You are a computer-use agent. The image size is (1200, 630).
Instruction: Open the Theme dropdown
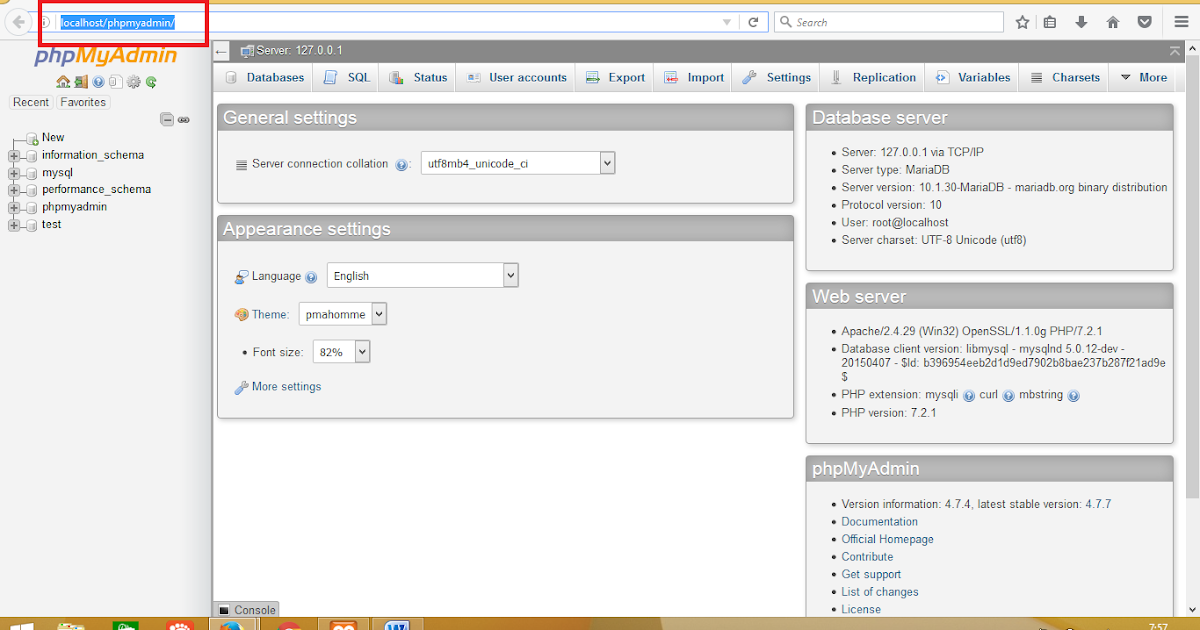378,313
